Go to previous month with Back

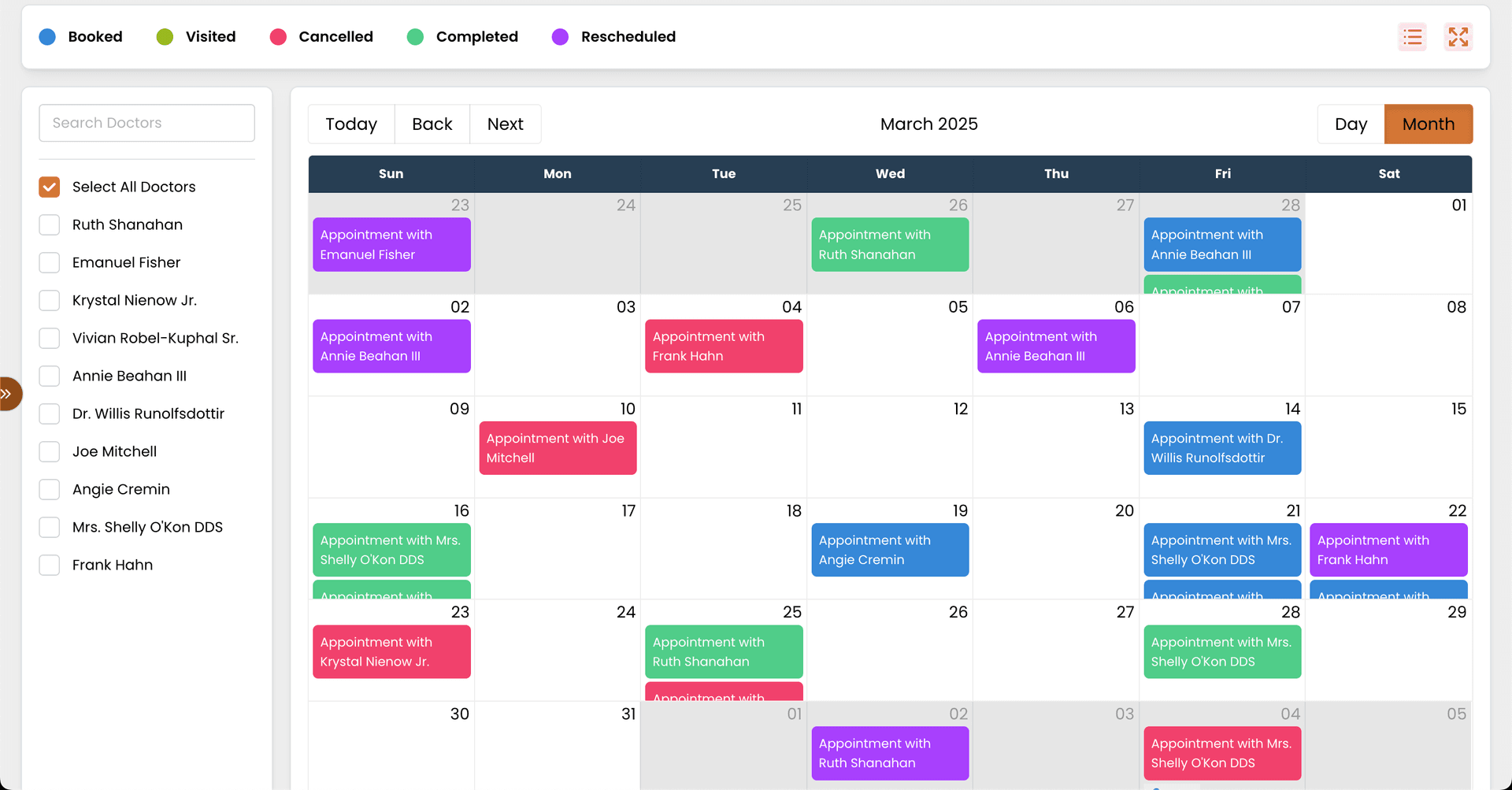(x=432, y=124)
